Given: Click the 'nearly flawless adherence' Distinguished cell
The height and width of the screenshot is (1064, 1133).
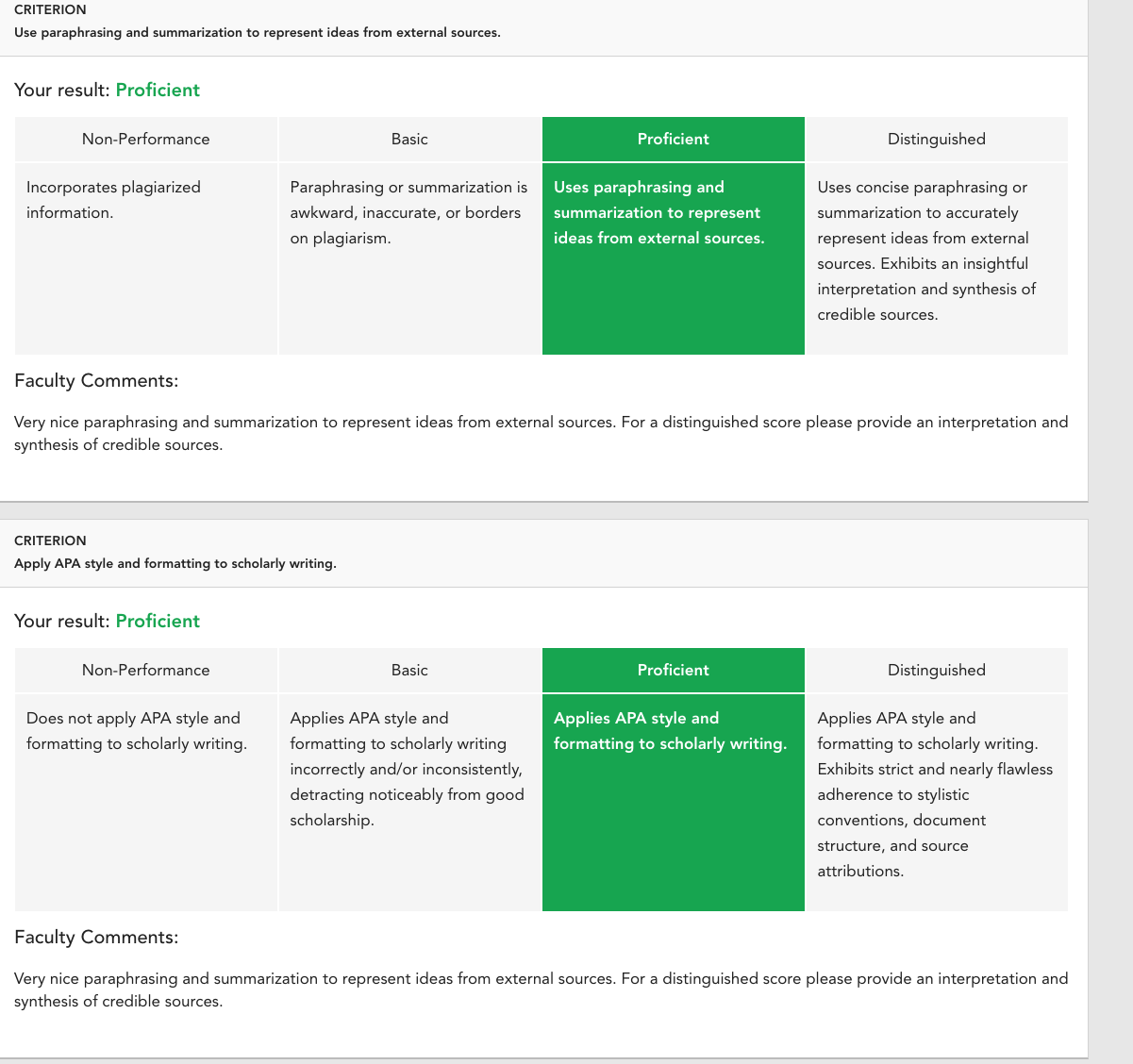Looking at the screenshot, I should tap(937, 803).
